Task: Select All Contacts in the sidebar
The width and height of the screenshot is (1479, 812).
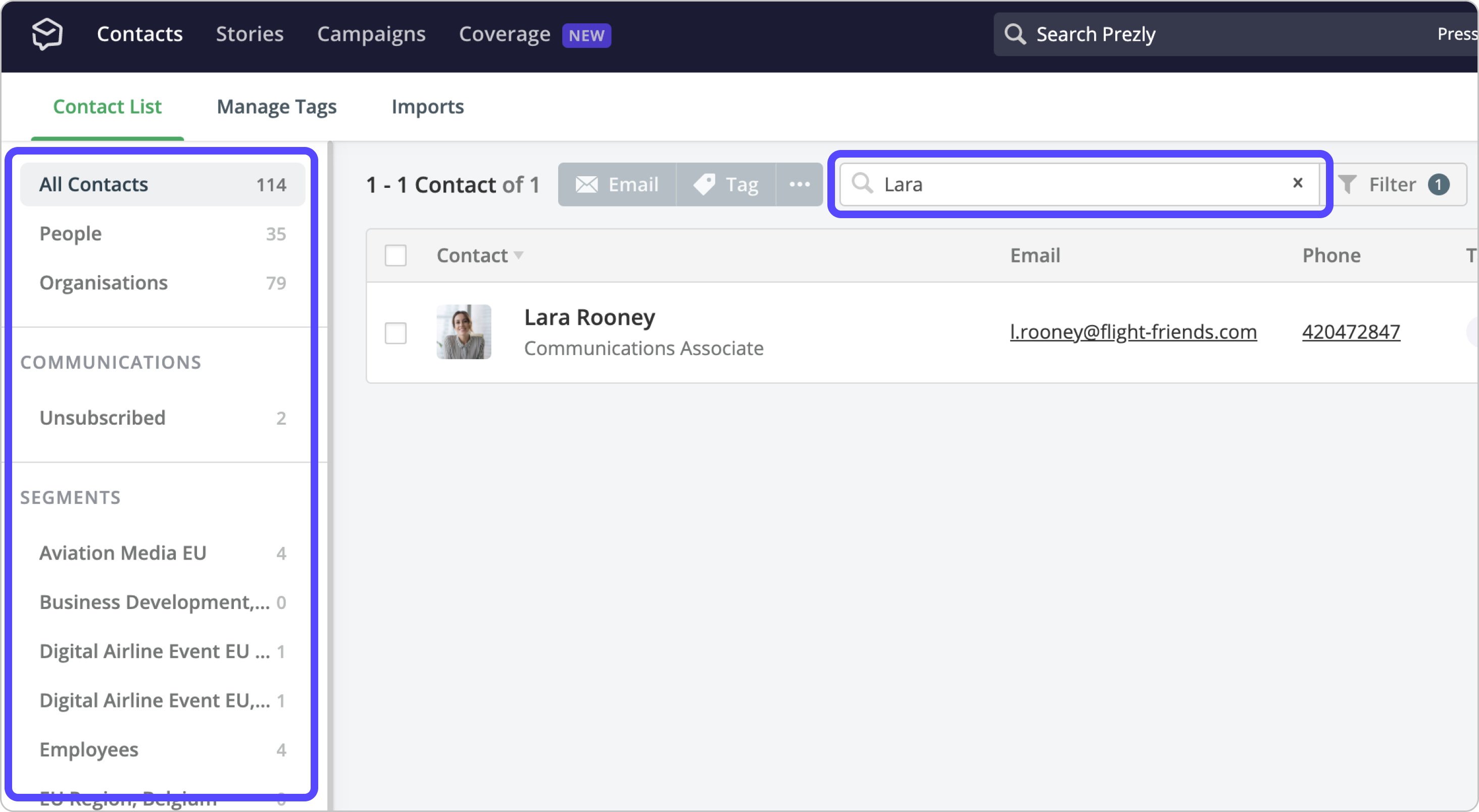Action: coord(163,185)
